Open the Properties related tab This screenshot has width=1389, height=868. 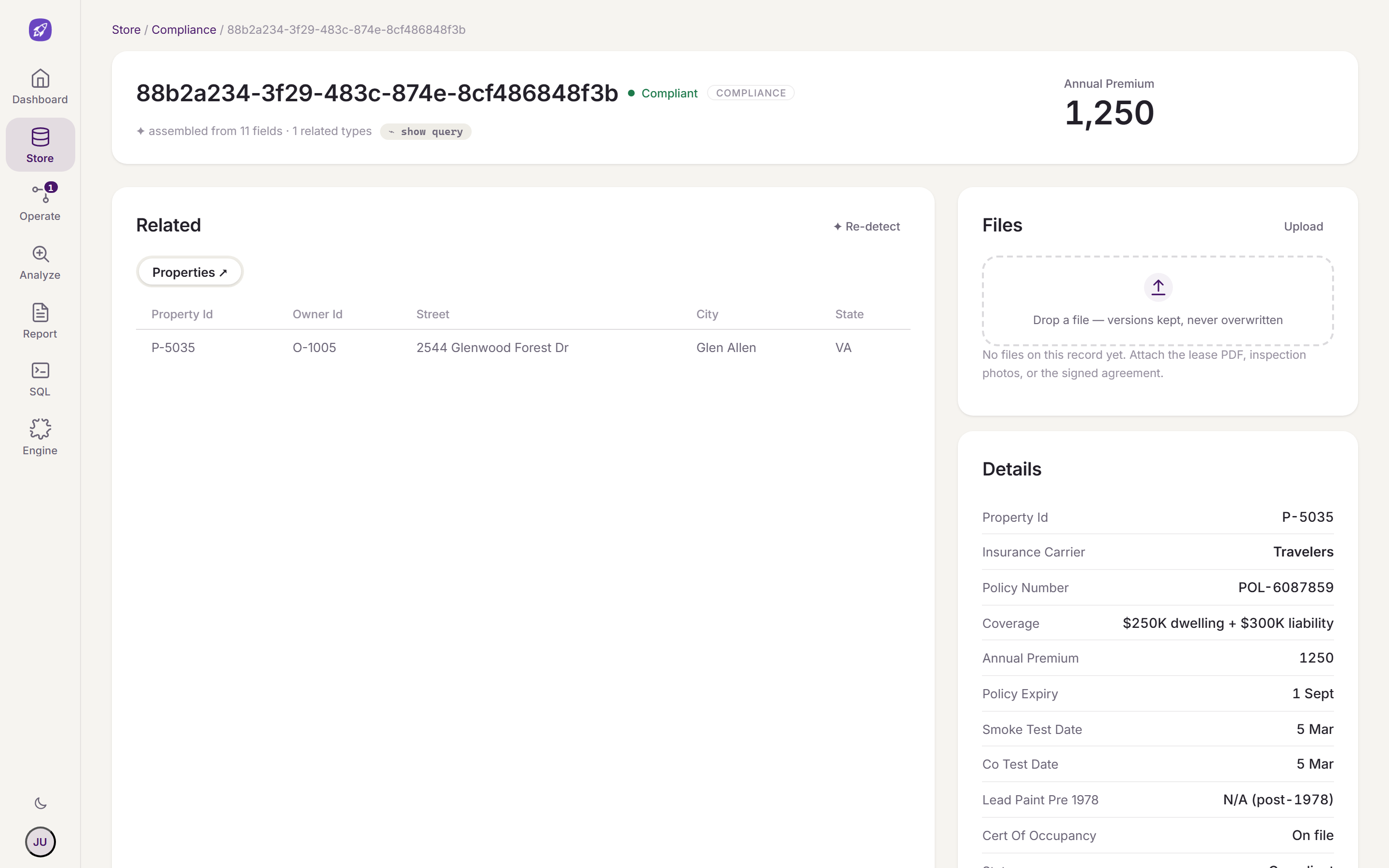190,272
